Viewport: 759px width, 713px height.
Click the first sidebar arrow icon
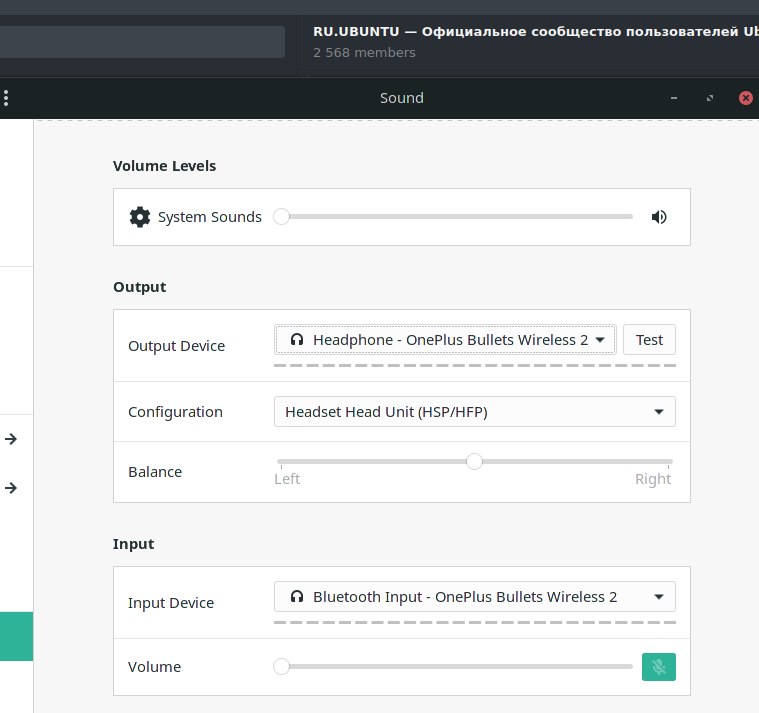point(11,439)
